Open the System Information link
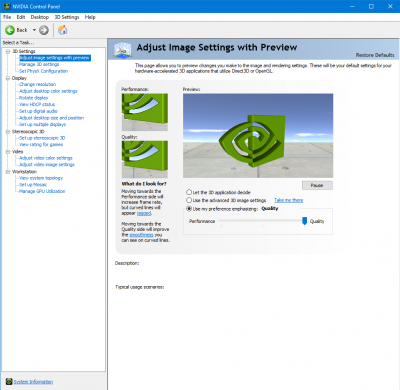The image size is (400, 390). click(x=33, y=382)
